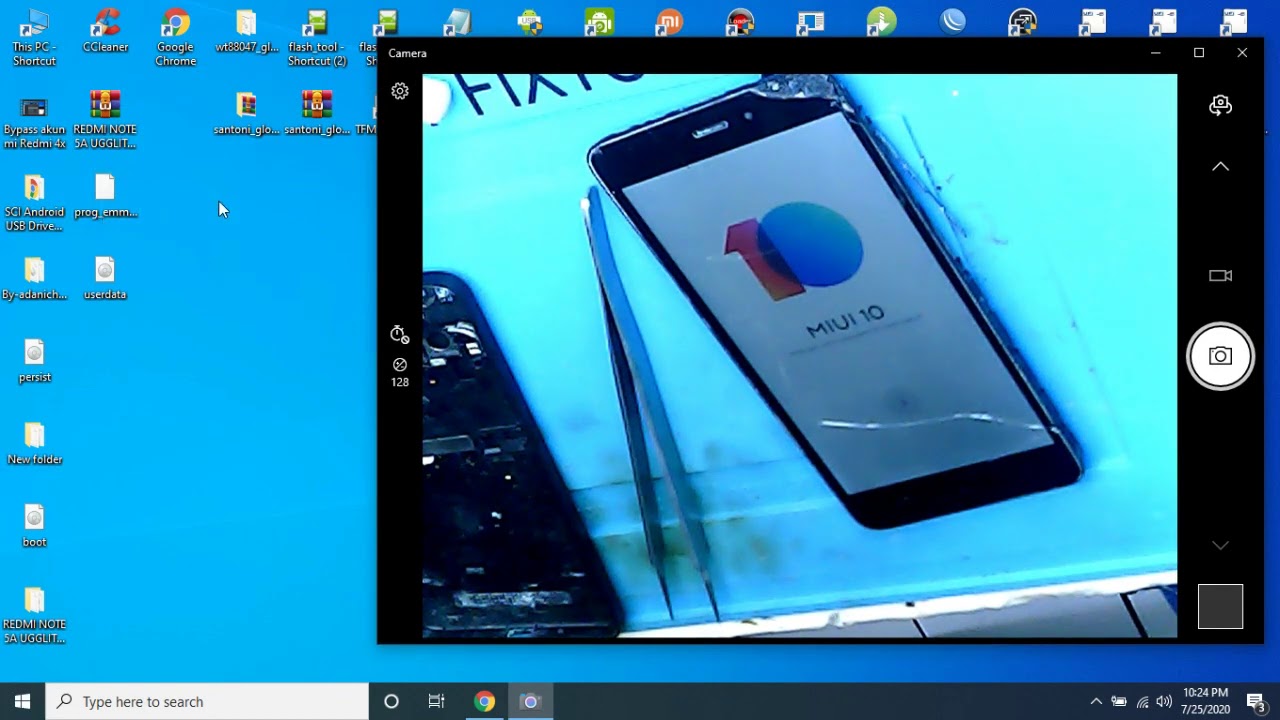
Task: Open the network tray icon
Action: point(1142,701)
